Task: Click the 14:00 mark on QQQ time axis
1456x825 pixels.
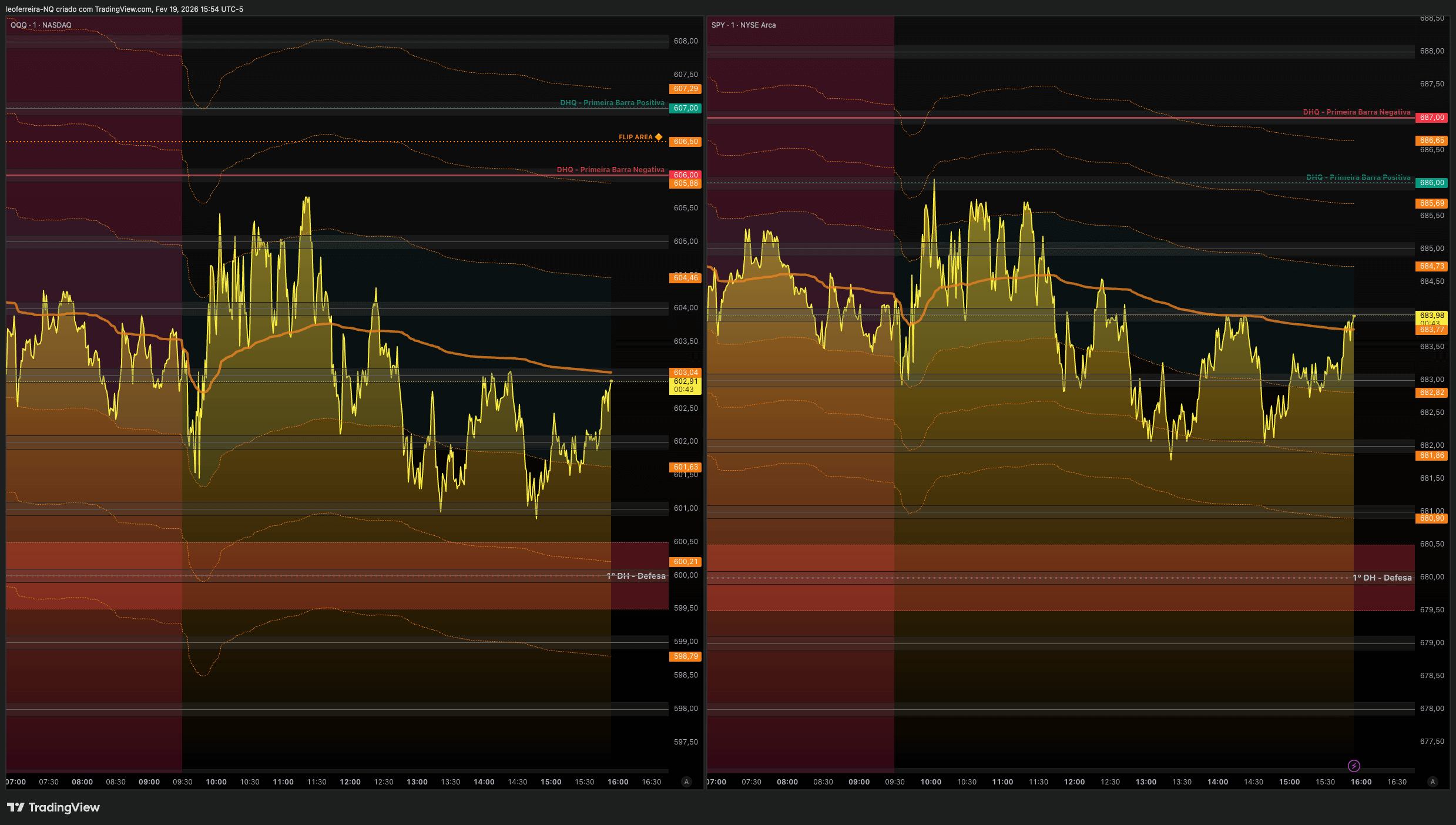Action: click(x=484, y=782)
